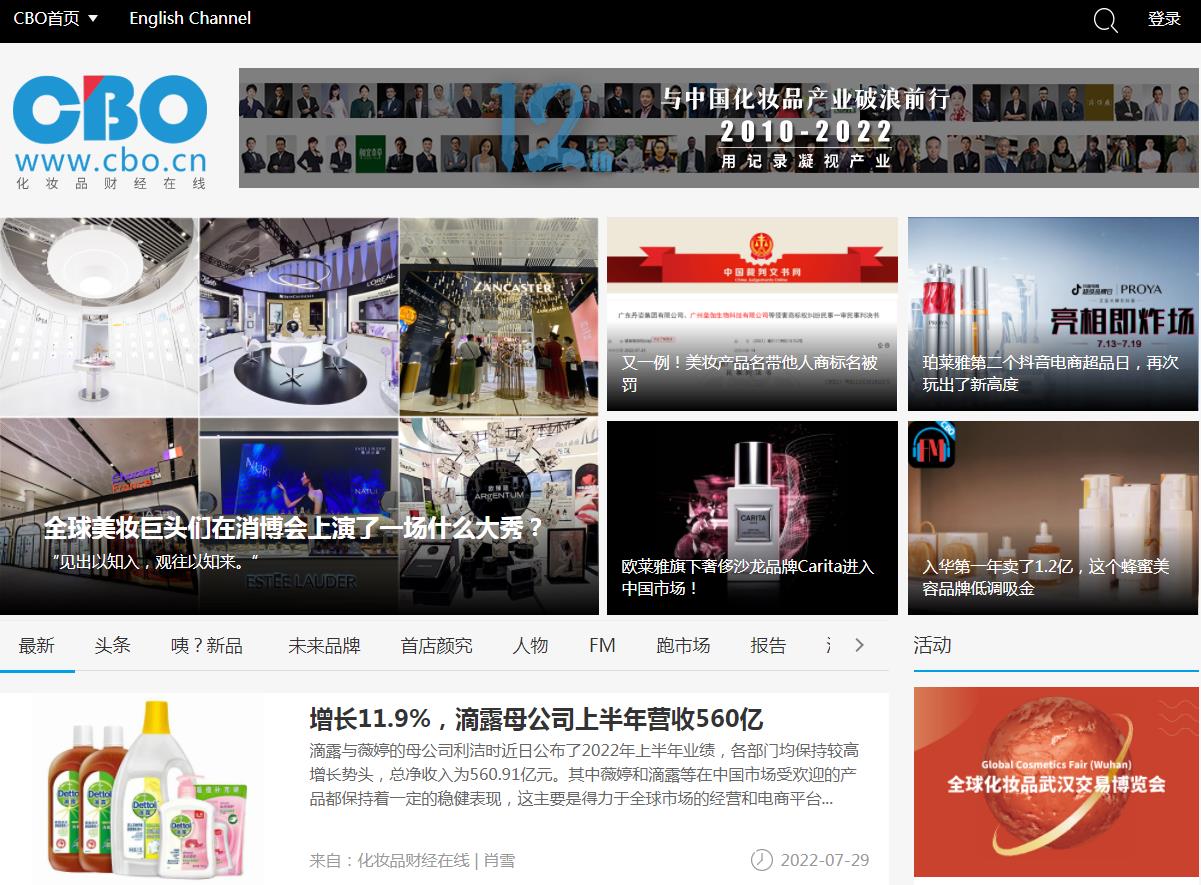The image size is (1201, 885).
Task: Click the 滴露与薇婷的母公司 article summary text
Action: pyautogui.click(x=584, y=775)
